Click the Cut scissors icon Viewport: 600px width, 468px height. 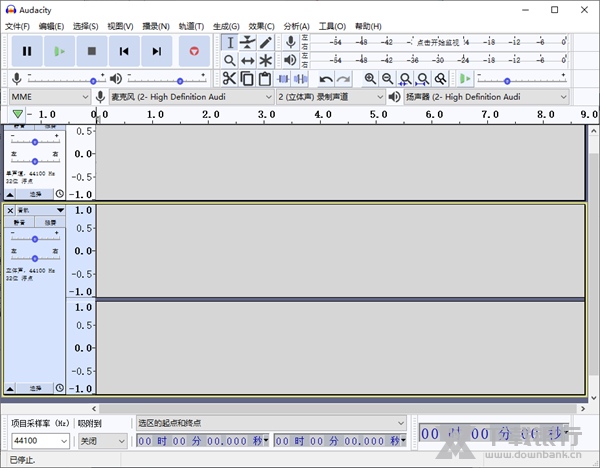pyautogui.click(x=229, y=79)
